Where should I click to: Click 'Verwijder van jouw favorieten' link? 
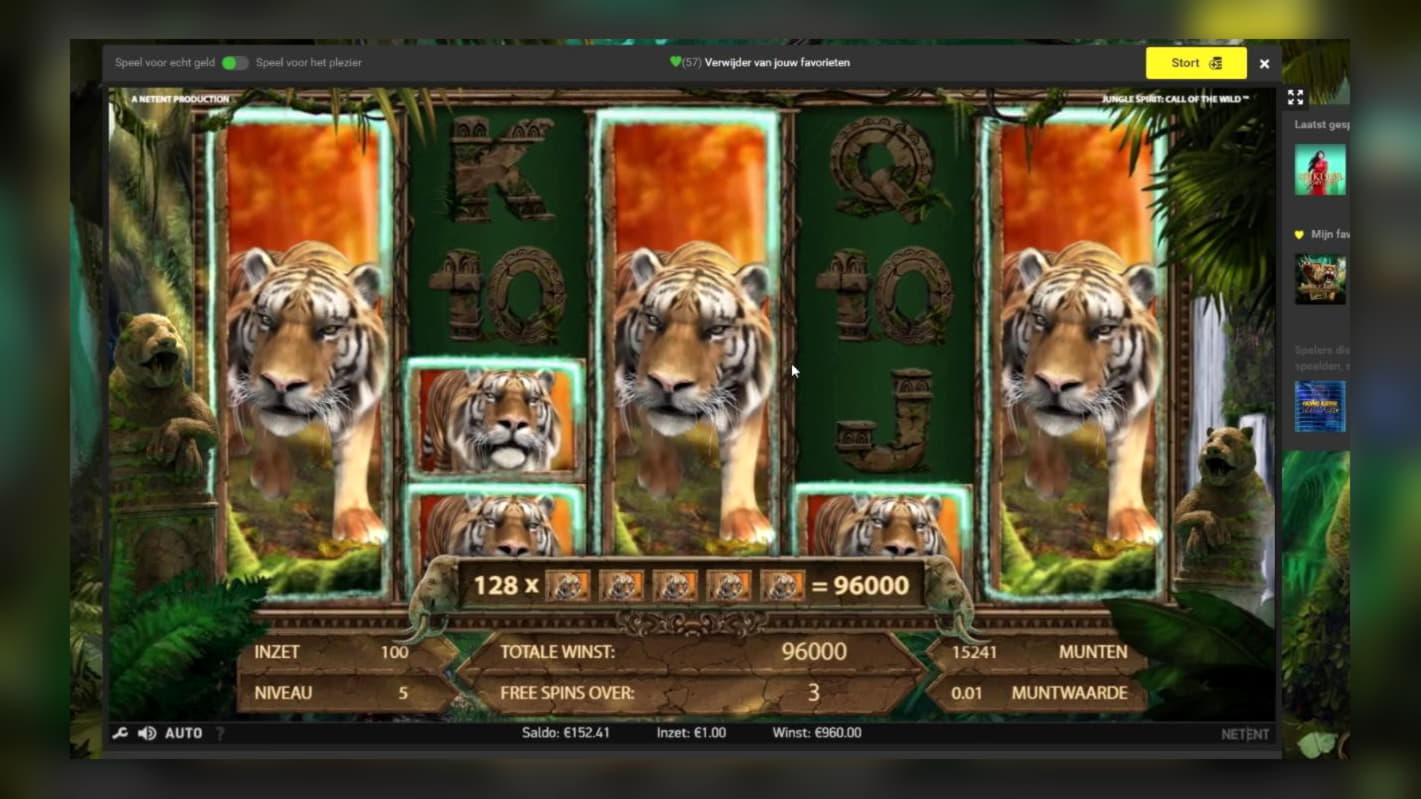[777, 62]
